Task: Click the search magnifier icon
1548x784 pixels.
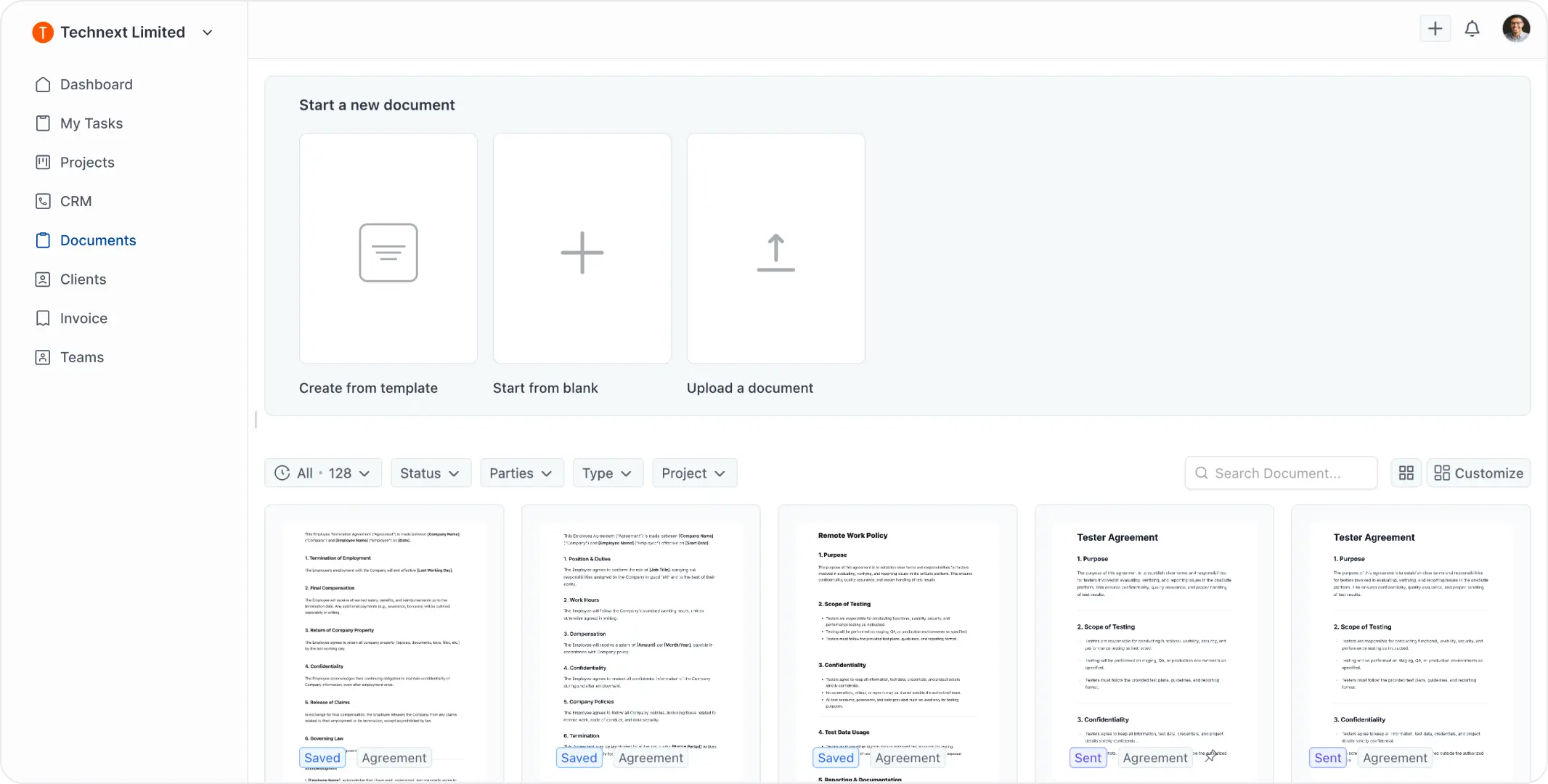Action: coord(1202,473)
